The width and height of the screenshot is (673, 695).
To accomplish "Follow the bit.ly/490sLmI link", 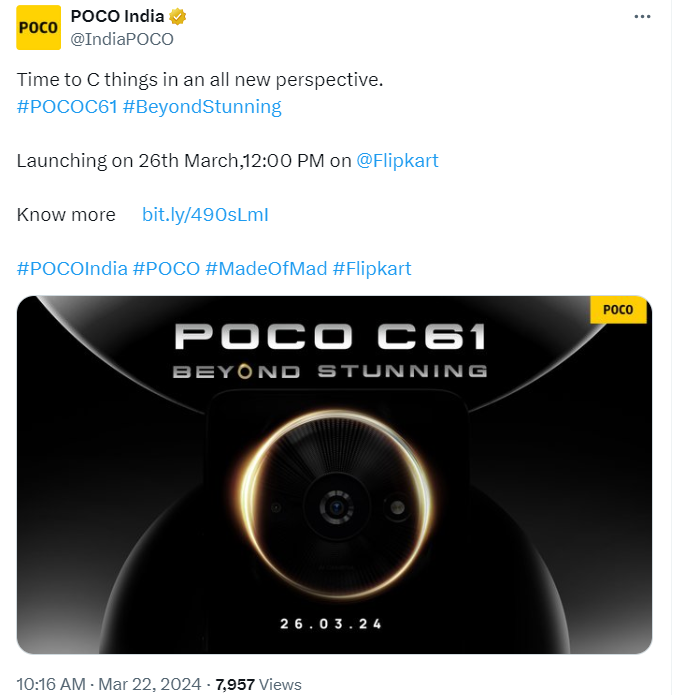I will 205,214.
